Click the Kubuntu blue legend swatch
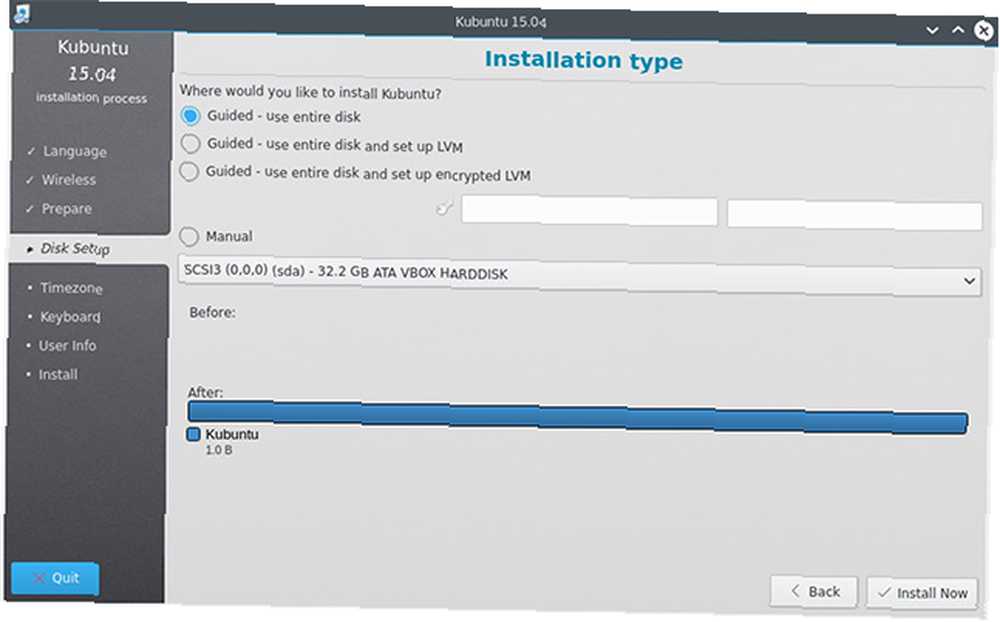1000x622 pixels. click(193, 434)
